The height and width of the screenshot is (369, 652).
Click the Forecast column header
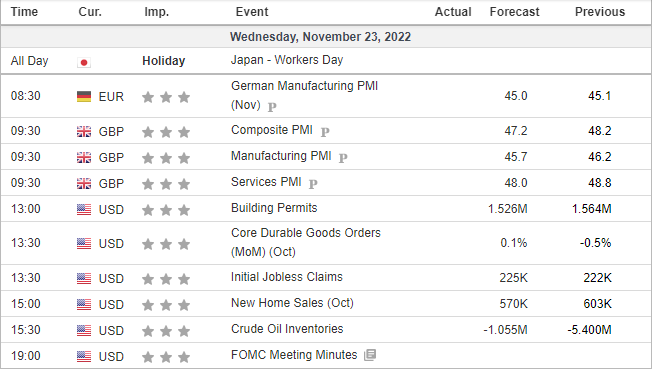[514, 12]
